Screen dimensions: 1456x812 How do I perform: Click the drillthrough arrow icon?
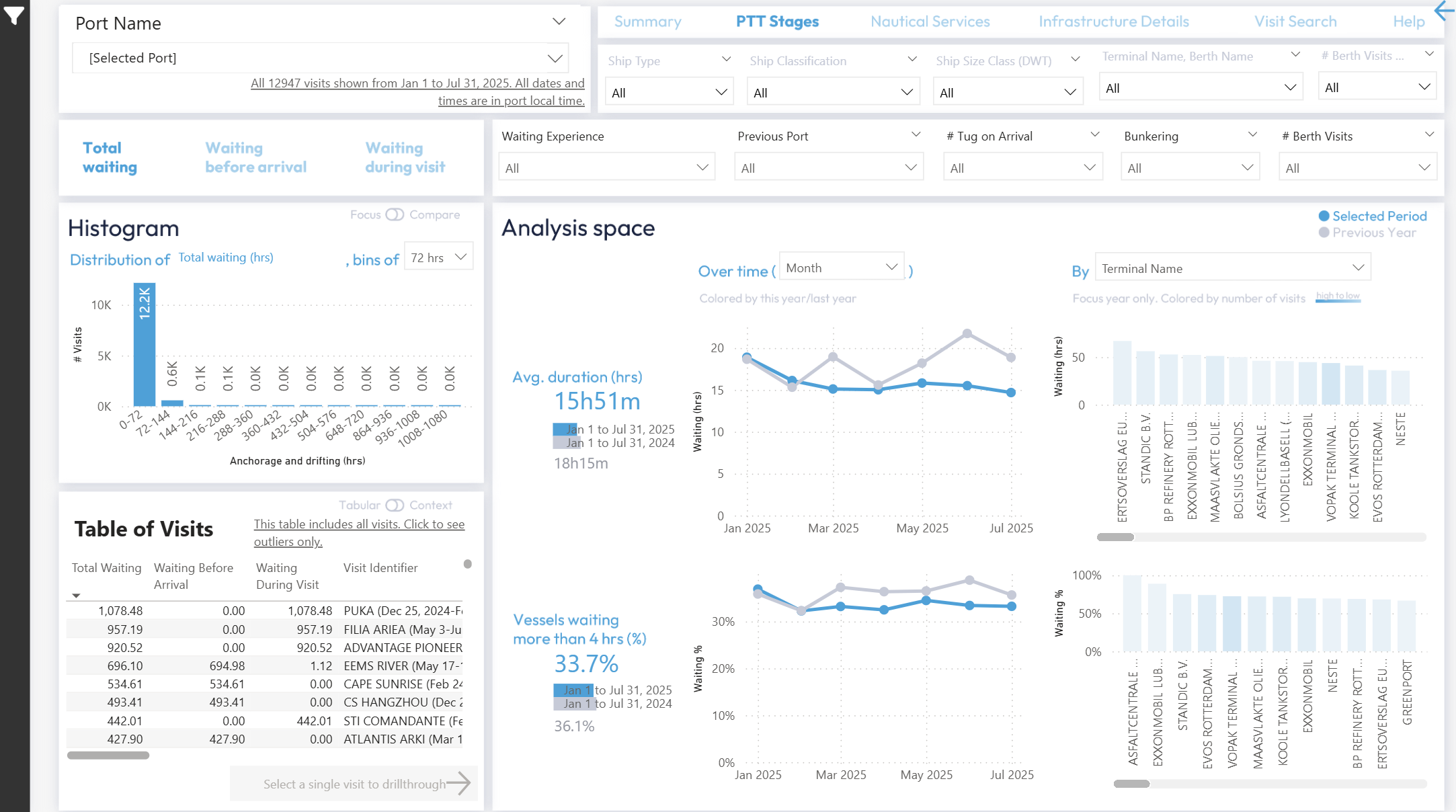(458, 783)
